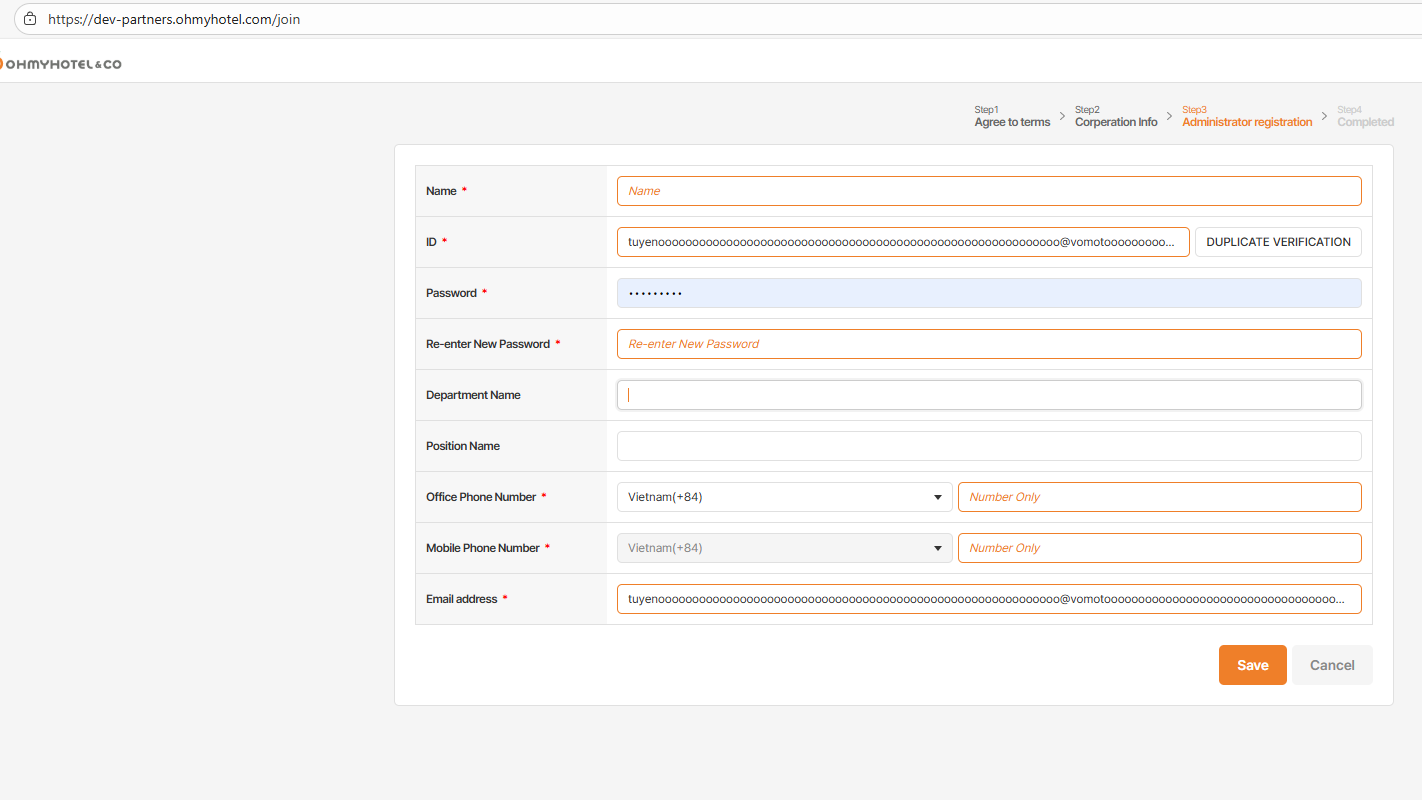Click the OHMYHOTEL&CO logo

(x=61, y=64)
